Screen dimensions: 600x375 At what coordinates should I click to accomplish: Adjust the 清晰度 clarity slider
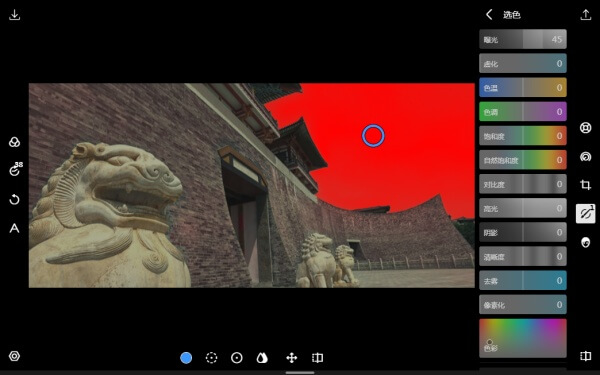[x=523, y=256]
